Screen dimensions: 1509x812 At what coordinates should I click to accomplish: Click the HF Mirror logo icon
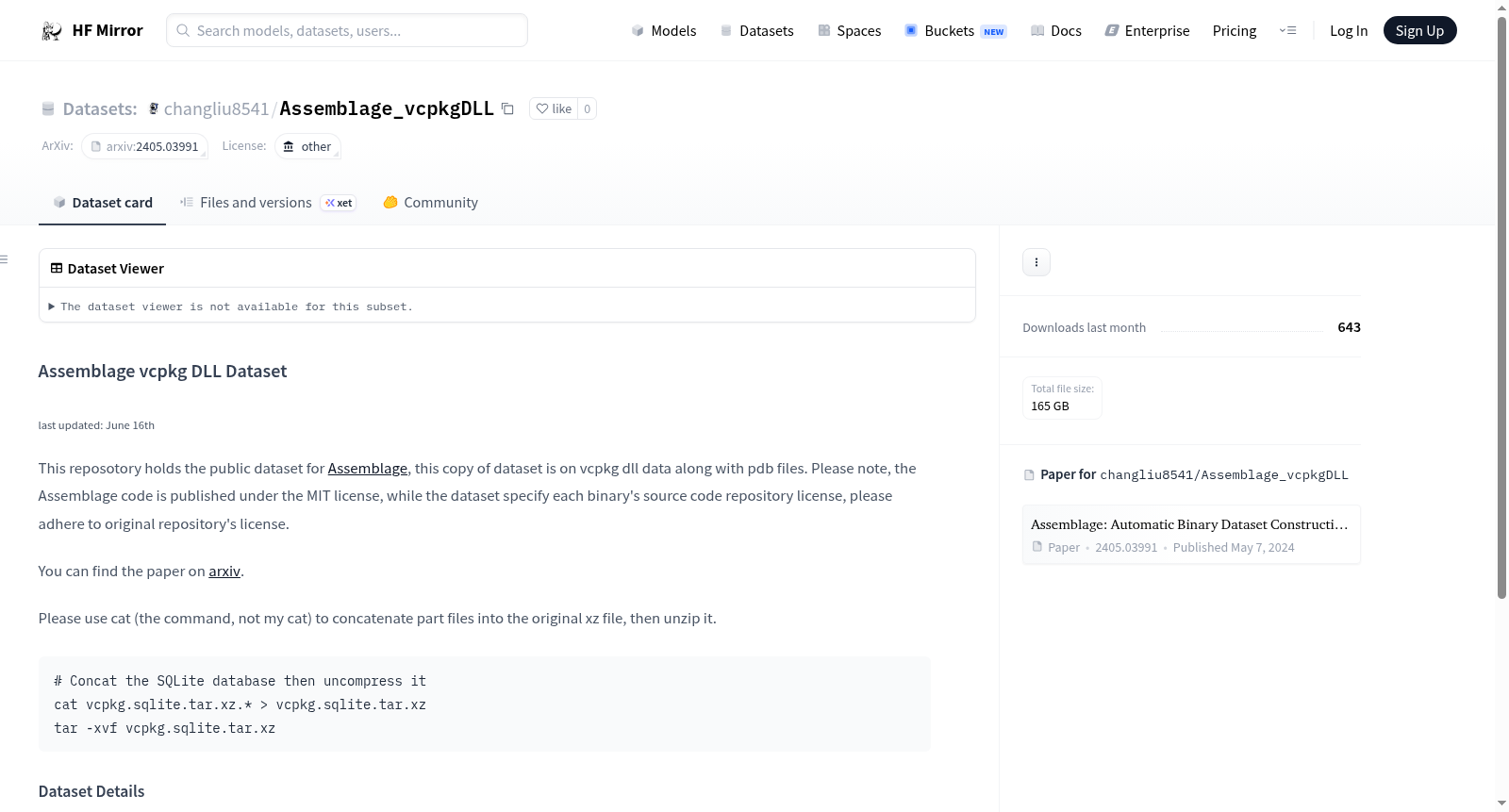pyautogui.click(x=52, y=31)
